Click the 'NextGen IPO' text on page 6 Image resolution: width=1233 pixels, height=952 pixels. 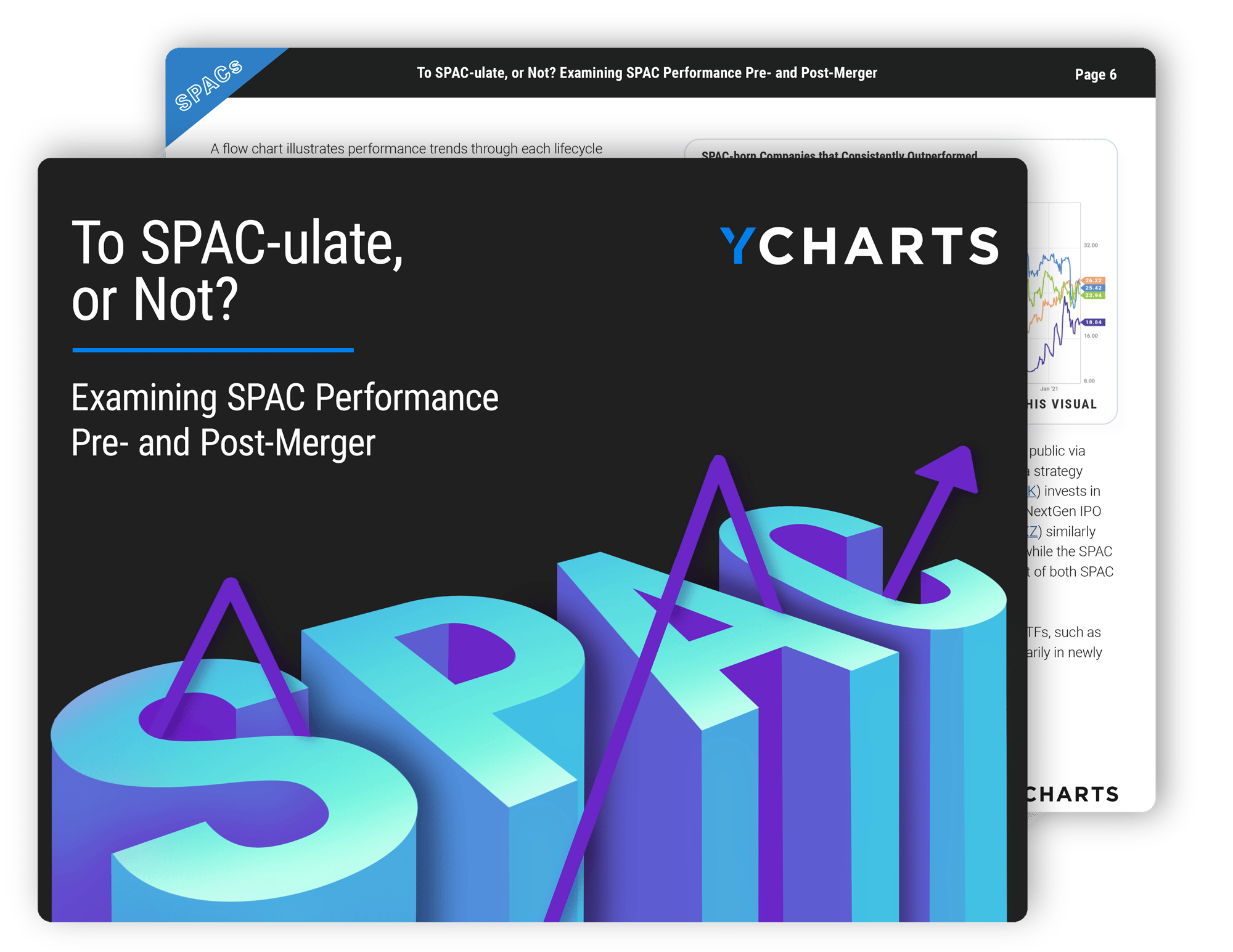[1064, 511]
